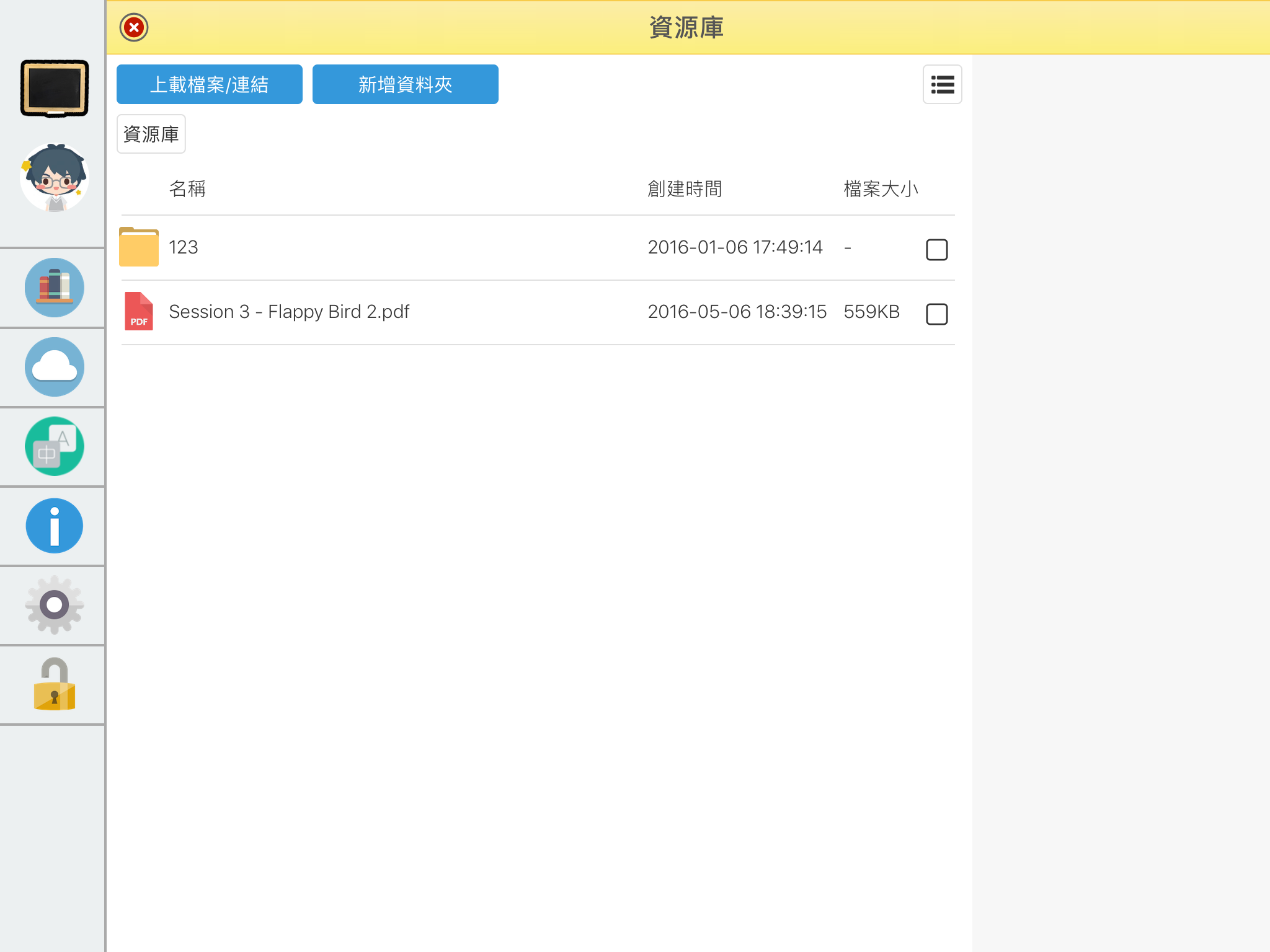1270x952 pixels.
Task: Open the 123 folder
Action: [x=184, y=247]
